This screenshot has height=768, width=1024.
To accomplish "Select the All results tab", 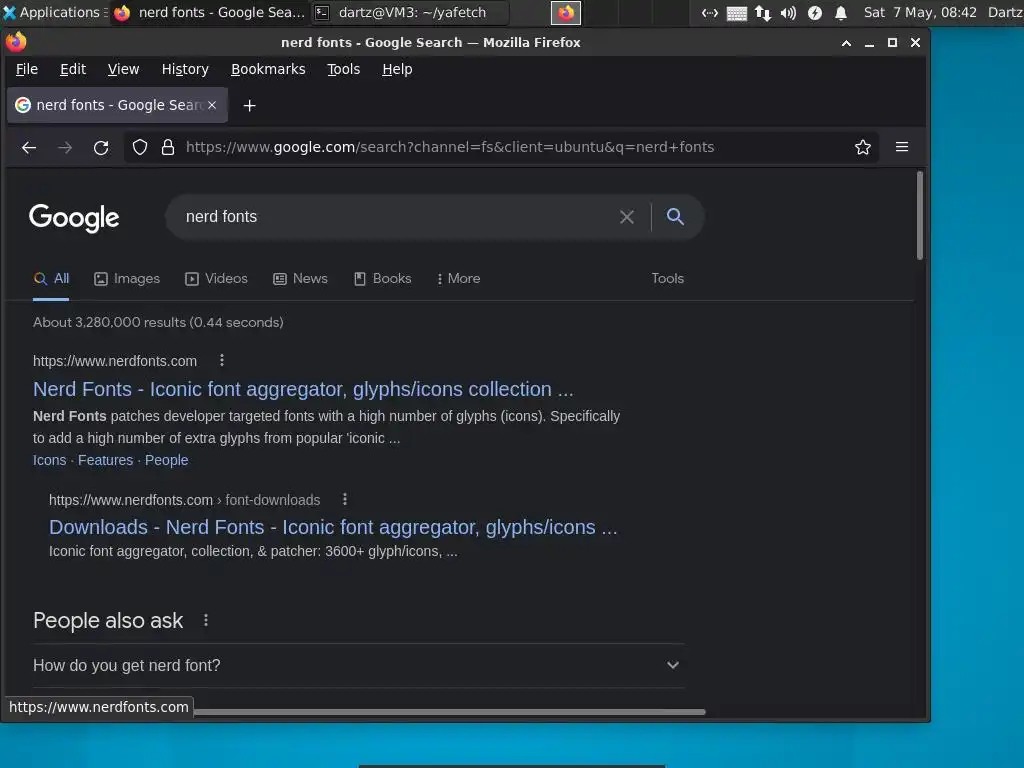I will [51, 279].
